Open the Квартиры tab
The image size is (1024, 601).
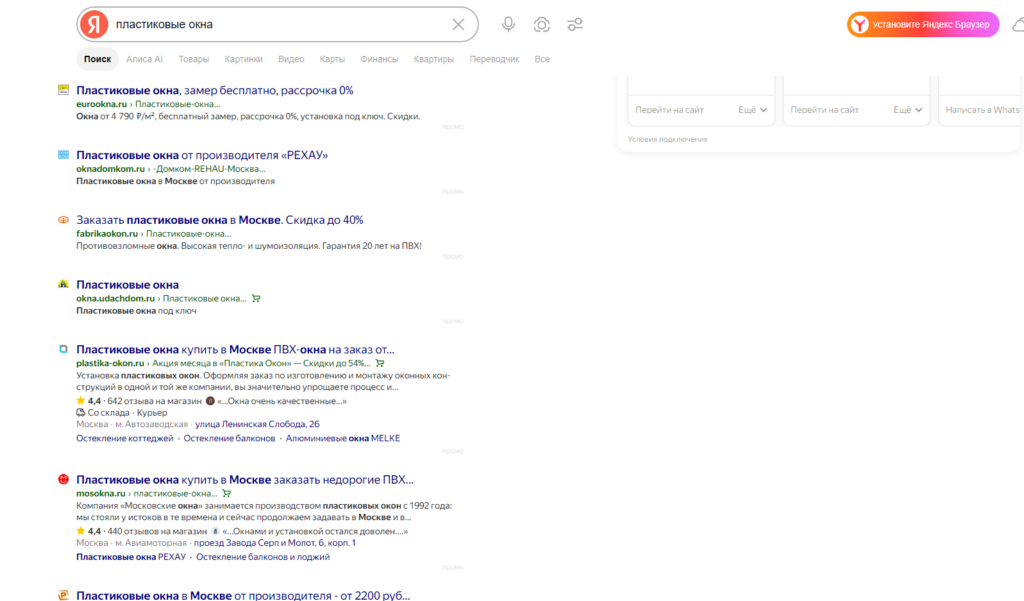tap(434, 59)
